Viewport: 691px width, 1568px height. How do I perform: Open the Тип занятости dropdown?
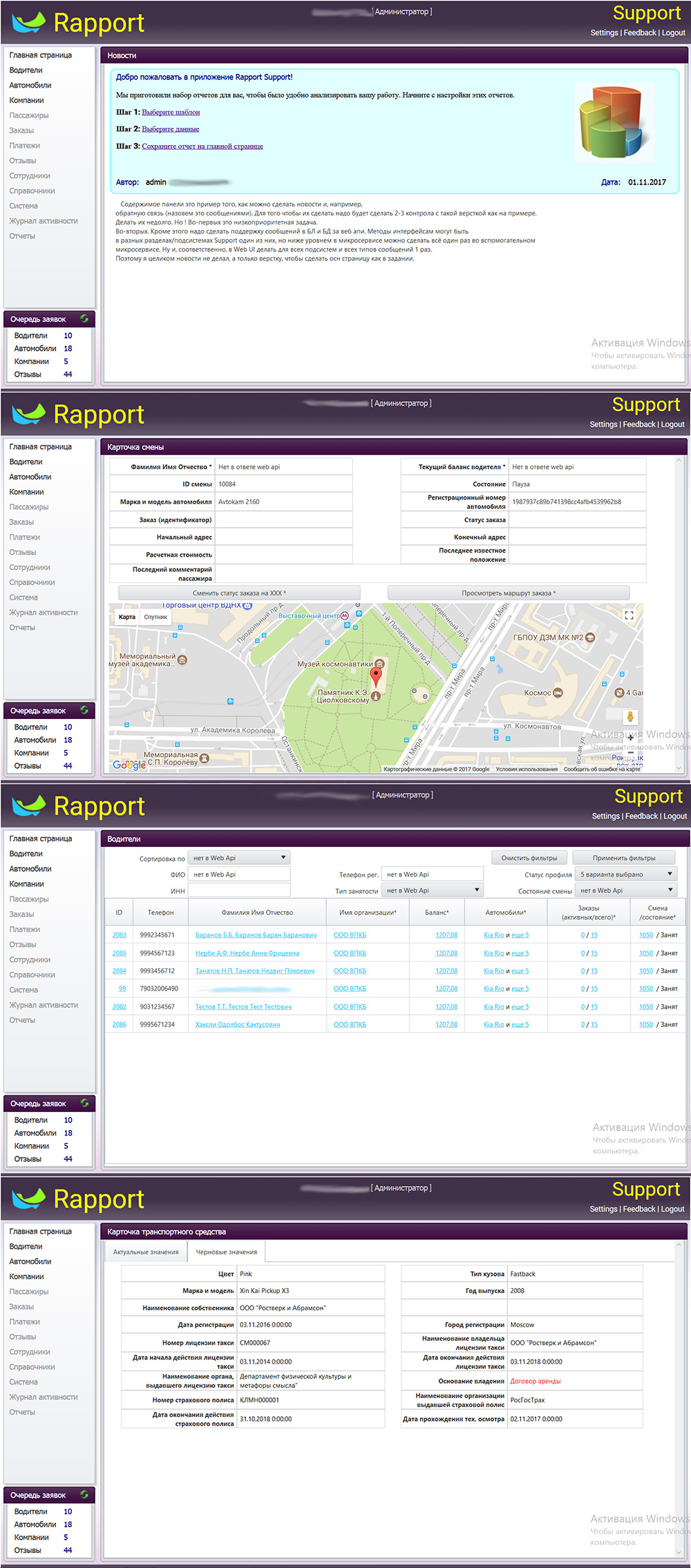[x=433, y=890]
